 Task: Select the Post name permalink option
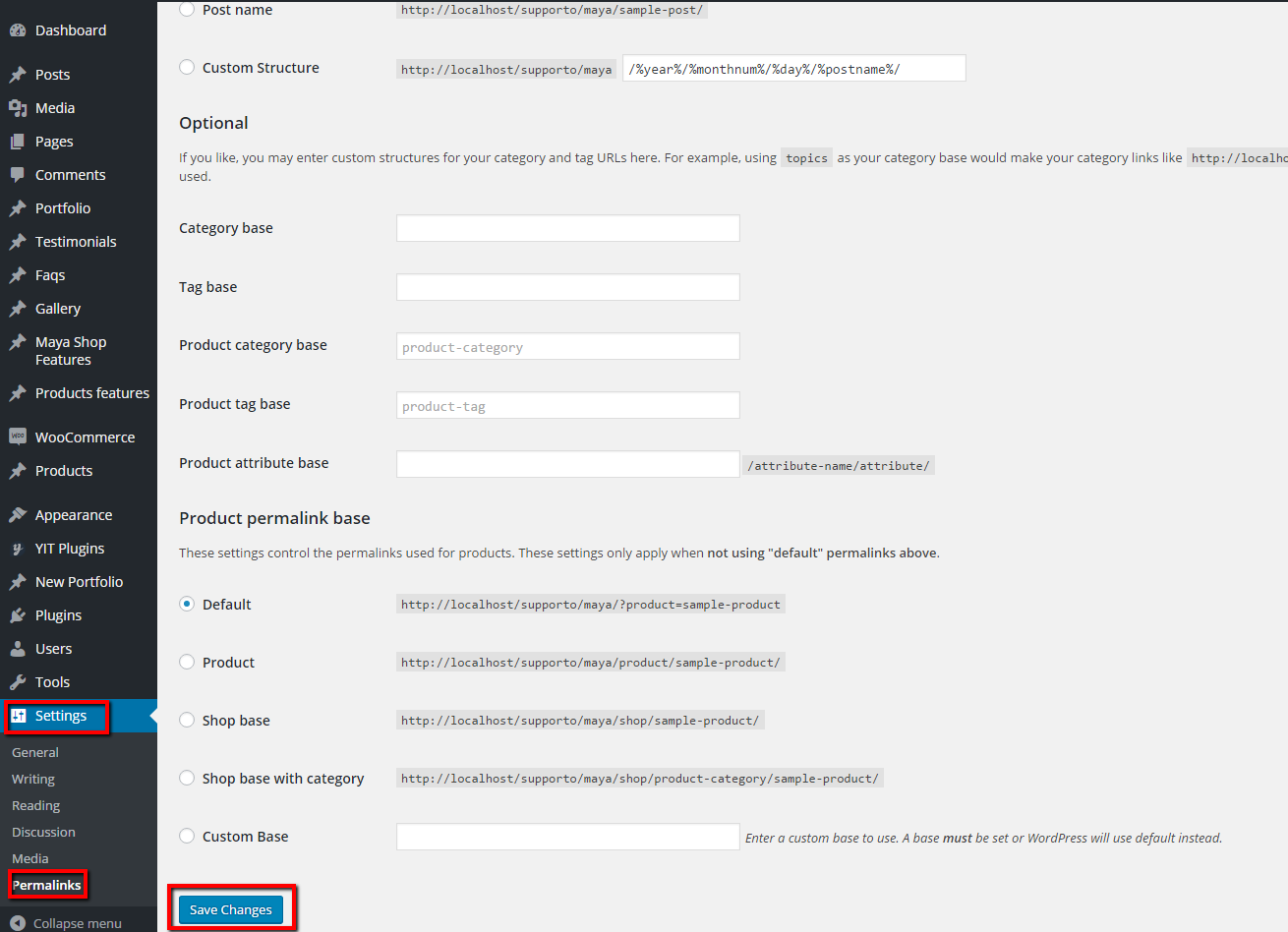[x=187, y=9]
